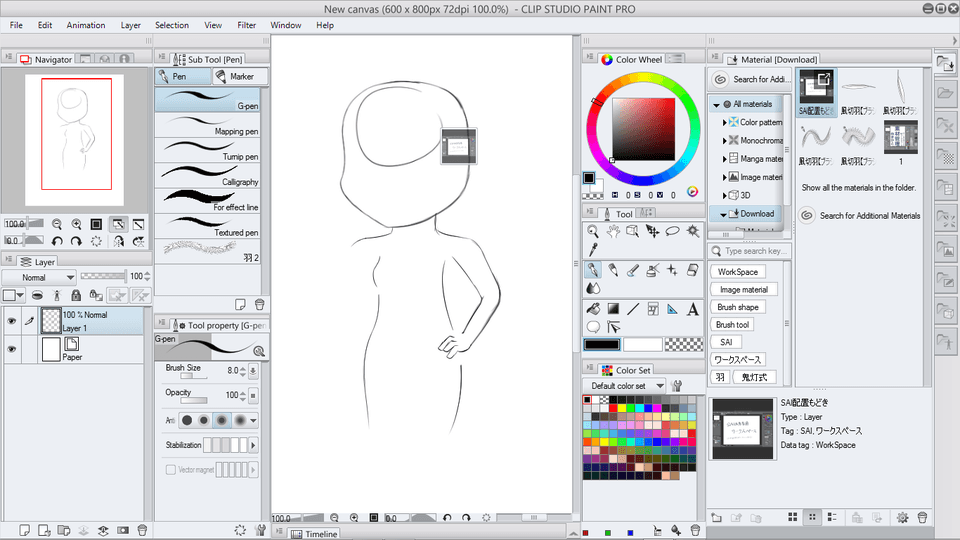Select the Text tool icon
Image resolution: width=960 pixels, height=540 pixels.
[x=693, y=309]
